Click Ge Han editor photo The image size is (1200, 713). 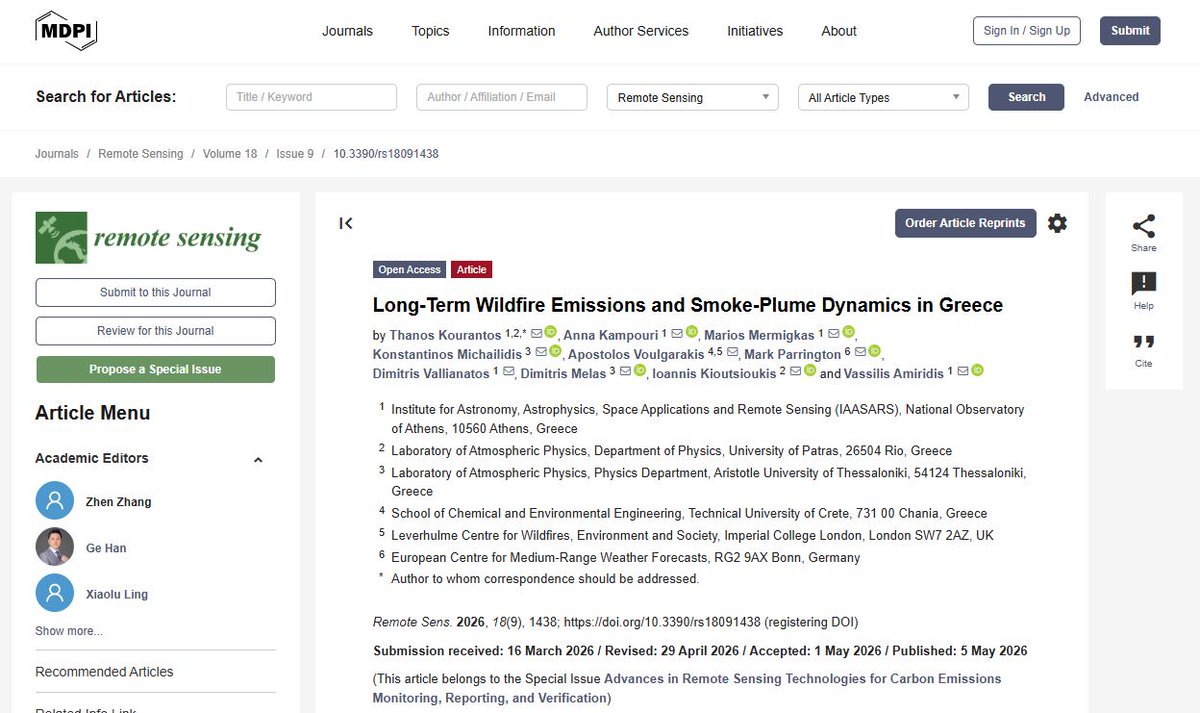(x=54, y=547)
